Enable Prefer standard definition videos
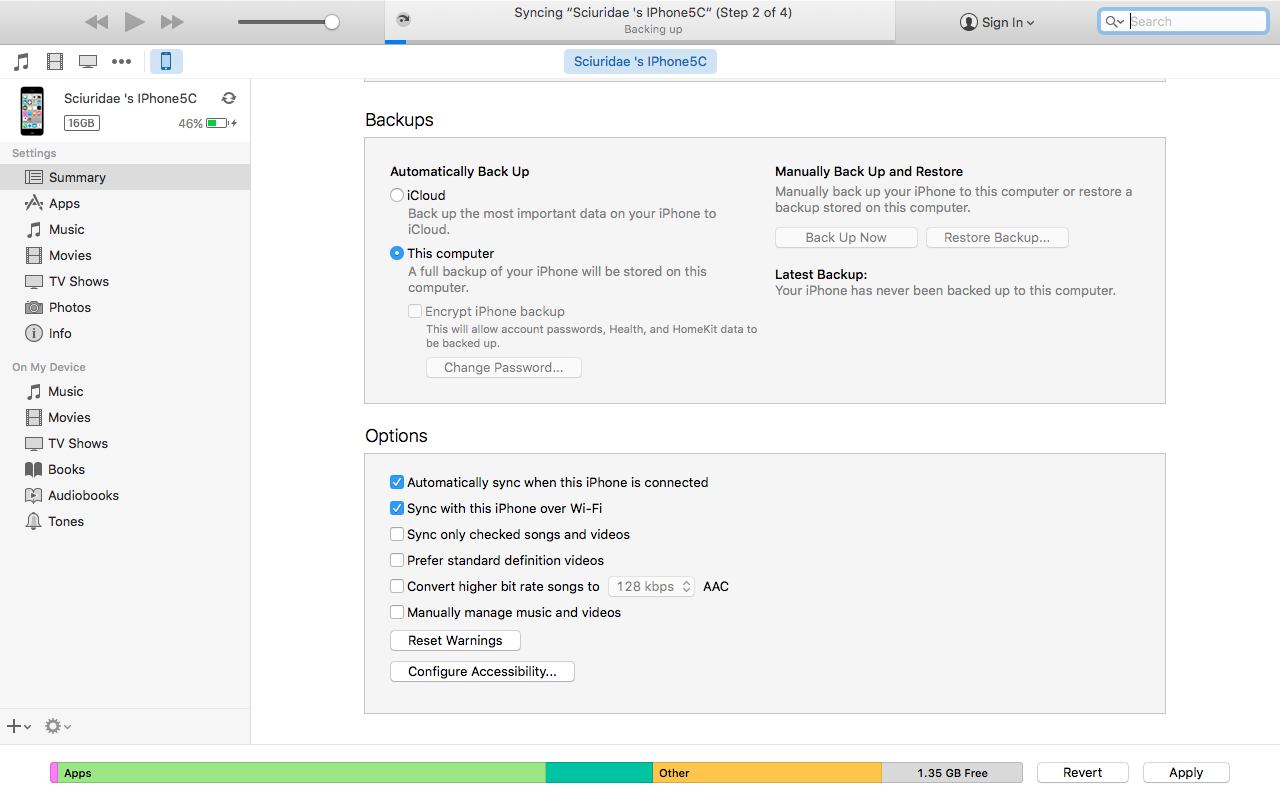Screen dimensions: 1280x800 click(397, 560)
